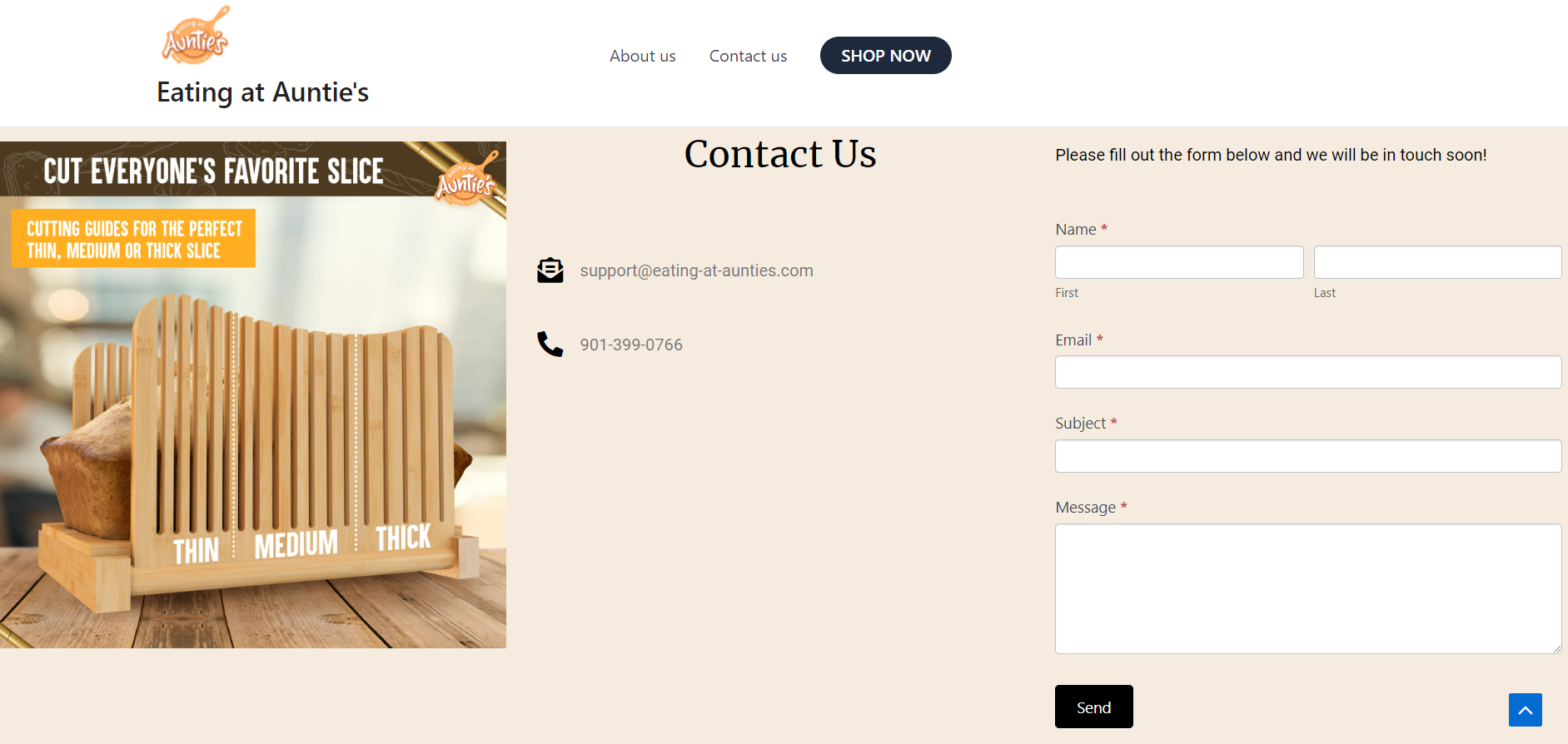The height and width of the screenshot is (744, 1568).
Task: Click into the Email input field
Action: 1308,372
